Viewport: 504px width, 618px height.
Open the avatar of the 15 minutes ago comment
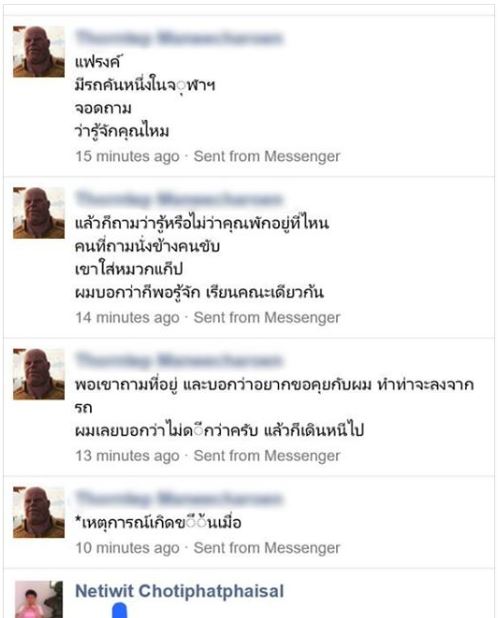[x=39, y=52]
